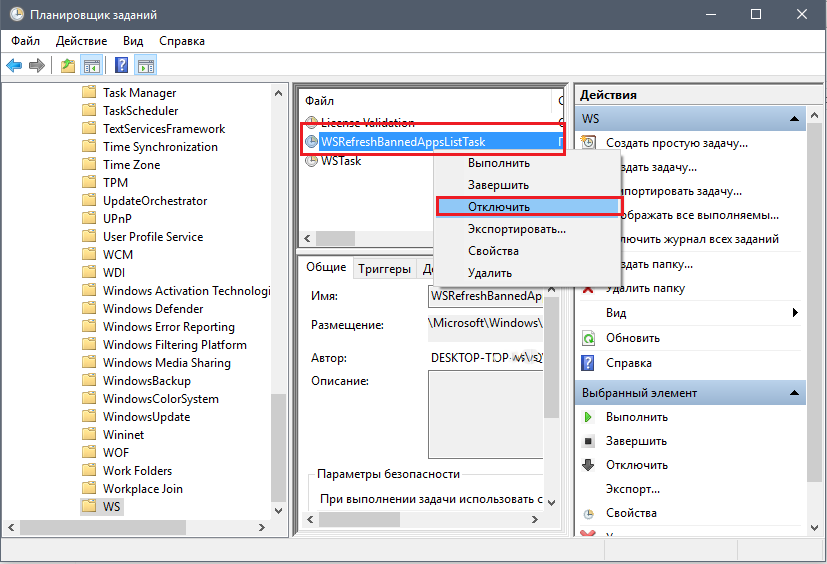Click the forward arrow toolbar icon
Image resolution: width=827 pixels, height=564 pixels.
tap(36, 66)
